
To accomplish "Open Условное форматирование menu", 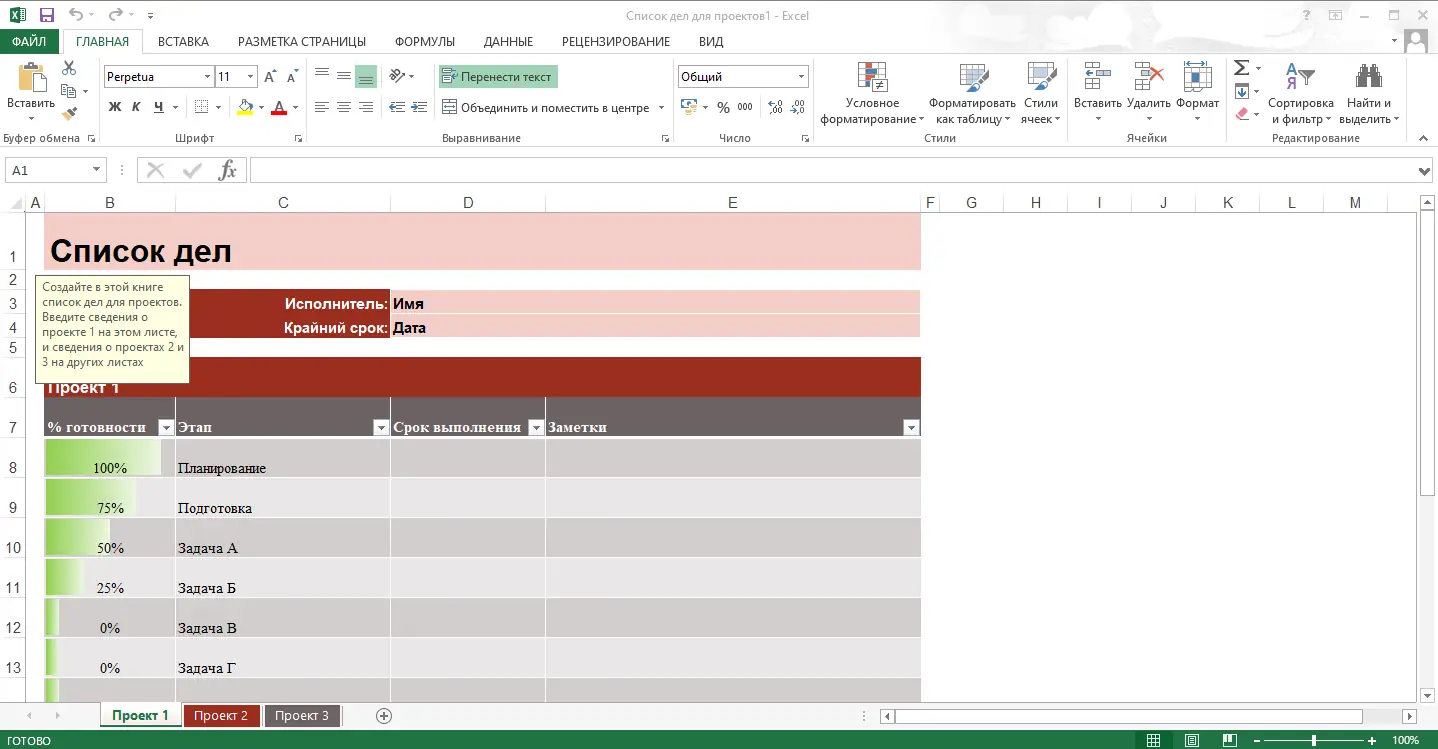I will (x=872, y=94).
